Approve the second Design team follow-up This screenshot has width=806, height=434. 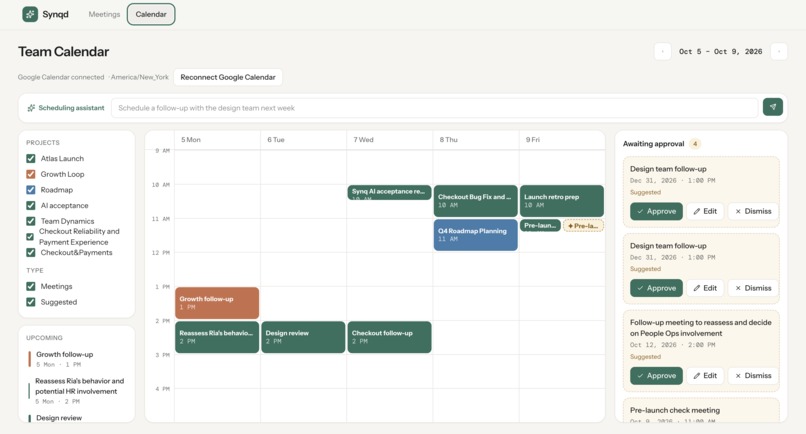point(656,288)
